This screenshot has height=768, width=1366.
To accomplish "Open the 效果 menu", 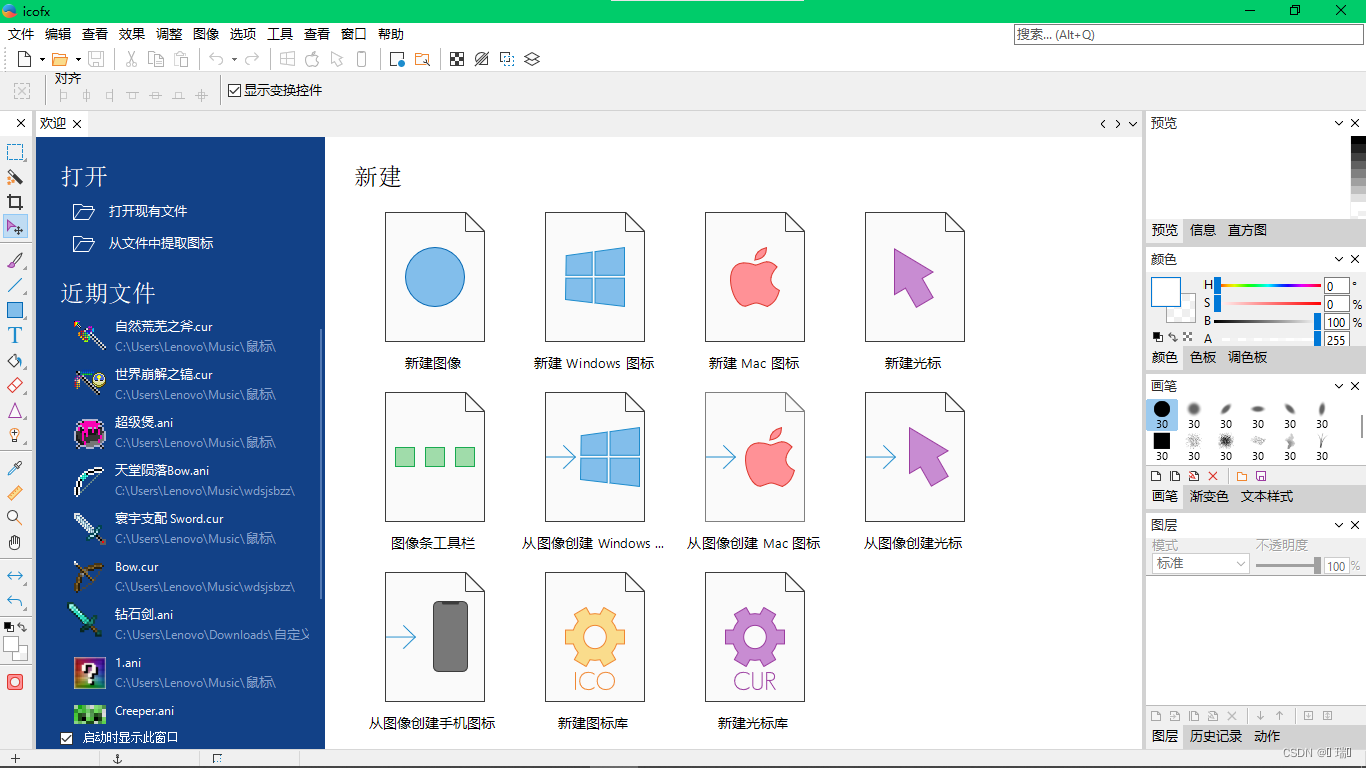I will click(132, 34).
